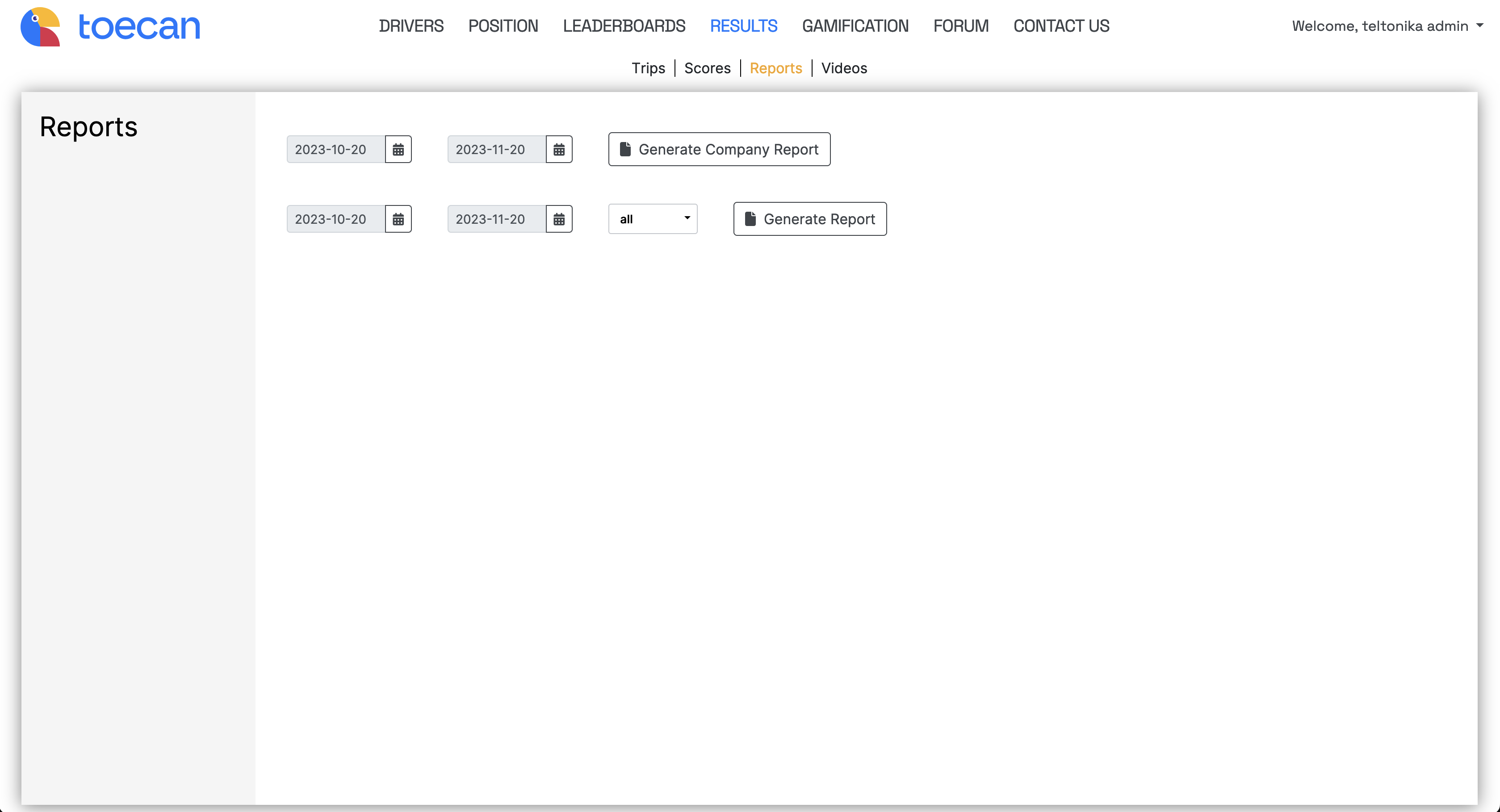Screen dimensions: 1500x812
Task: Open calendar for driver report end date
Action: coord(559,219)
